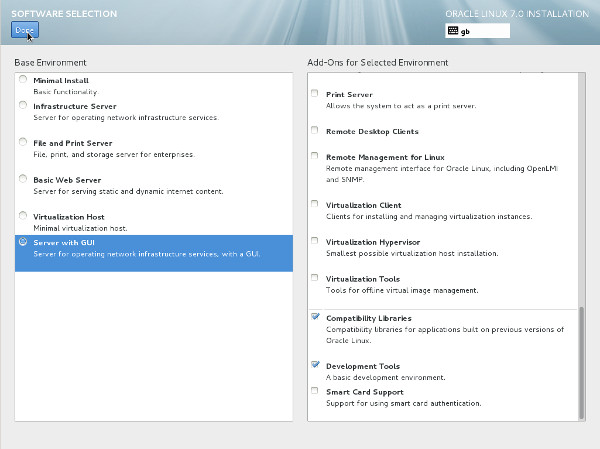600x449 pixels.
Task: Uncheck the Development Tools checkbox
Action: pyautogui.click(x=315, y=364)
